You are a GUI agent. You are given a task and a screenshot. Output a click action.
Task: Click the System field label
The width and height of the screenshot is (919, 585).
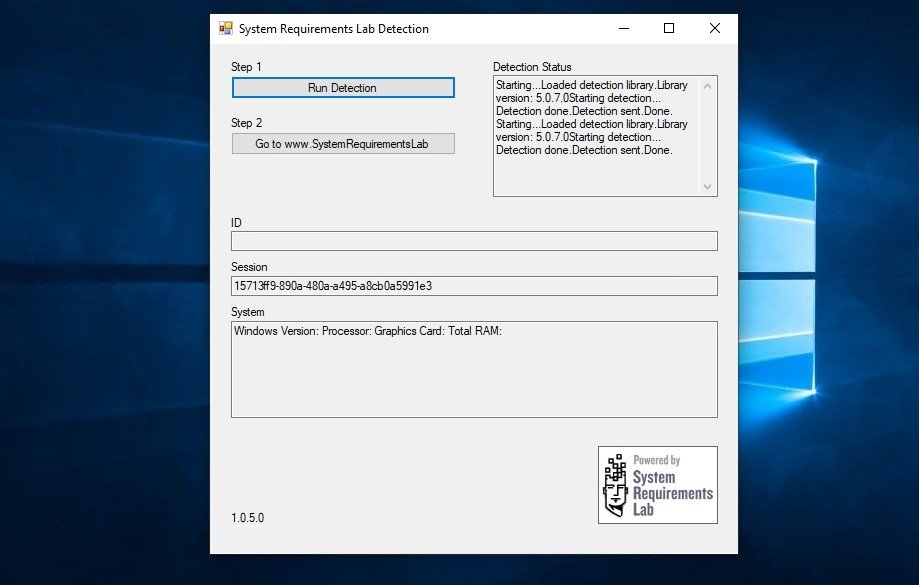[x=247, y=312]
